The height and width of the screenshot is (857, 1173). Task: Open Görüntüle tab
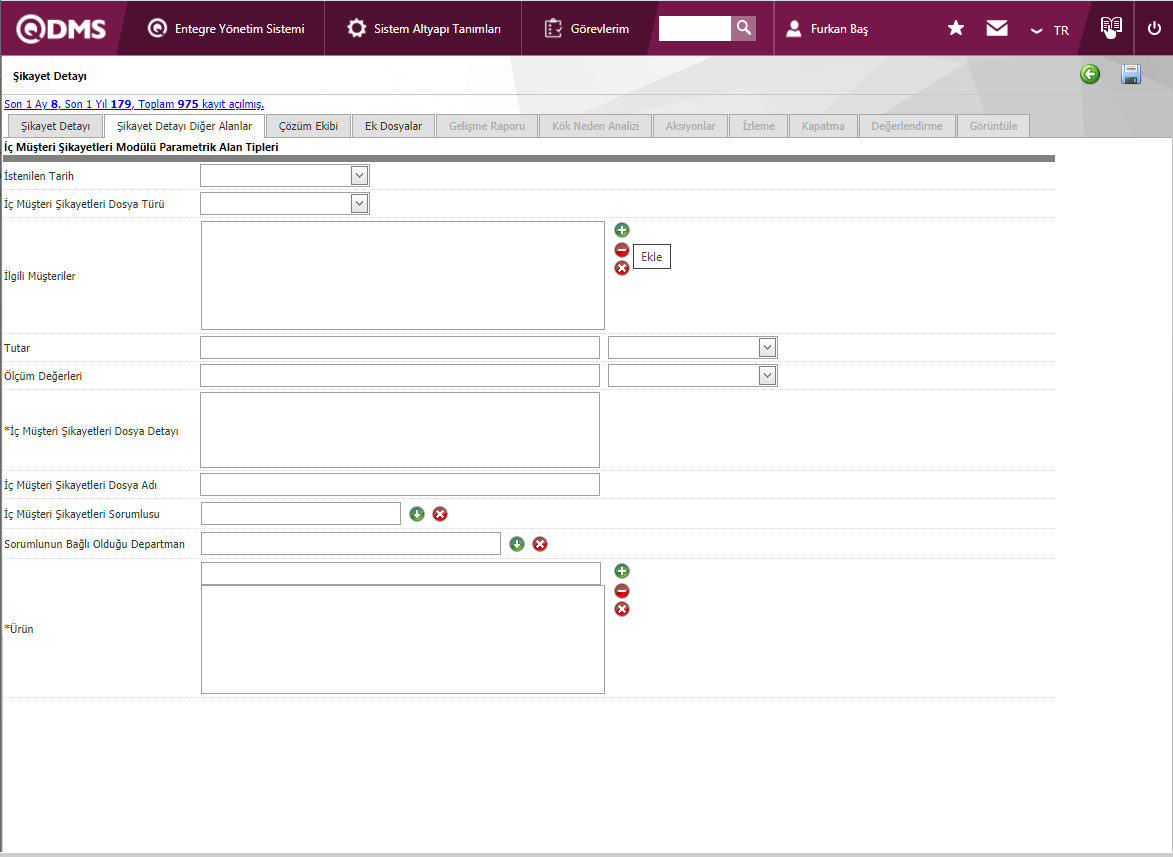(x=993, y=126)
